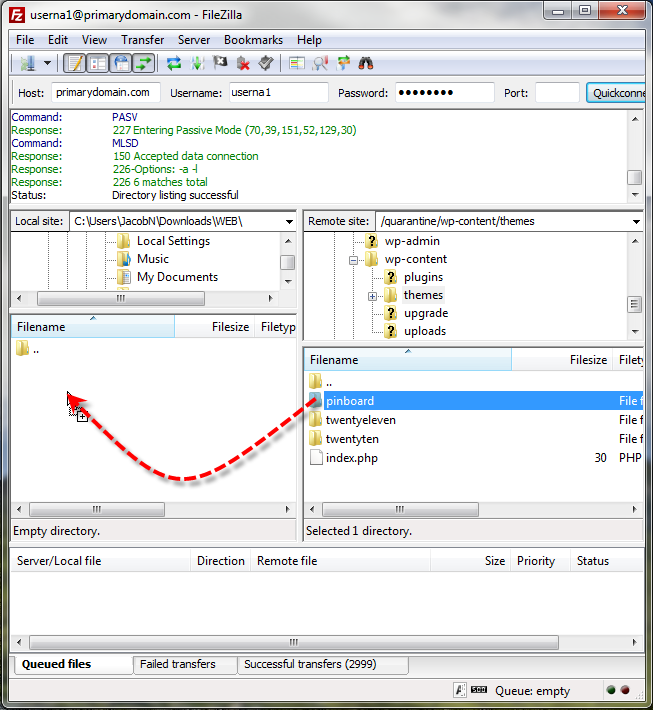Click the Reconnect to server icon
This screenshot has height=710, width=653.
click(265, 63)
